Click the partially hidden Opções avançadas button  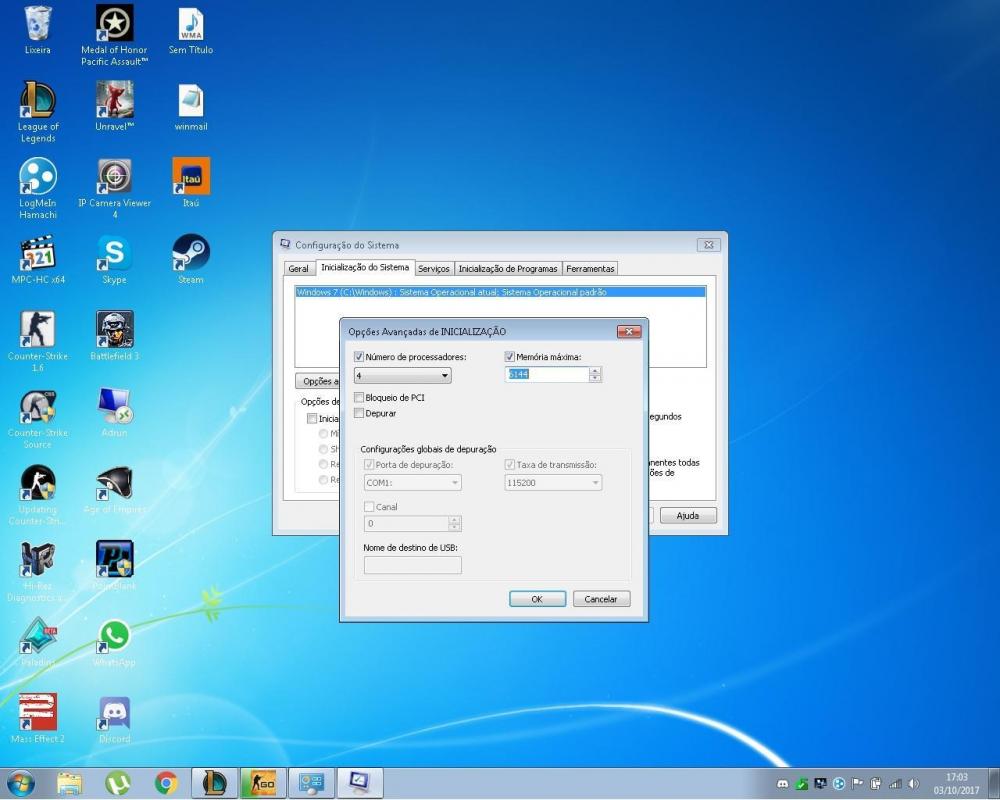pyautogui.click(x=318, y=381)
